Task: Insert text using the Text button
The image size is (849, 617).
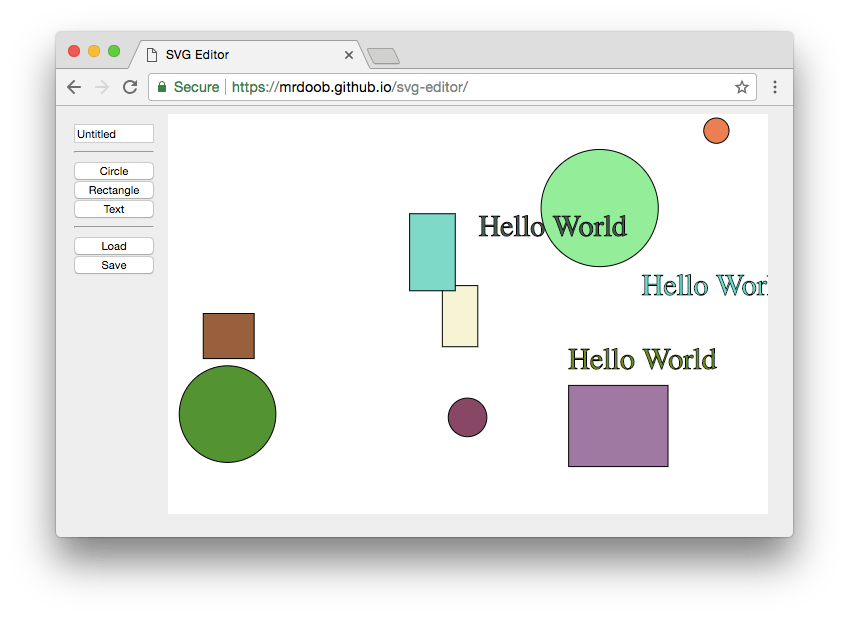Action: tap(113, 208)
